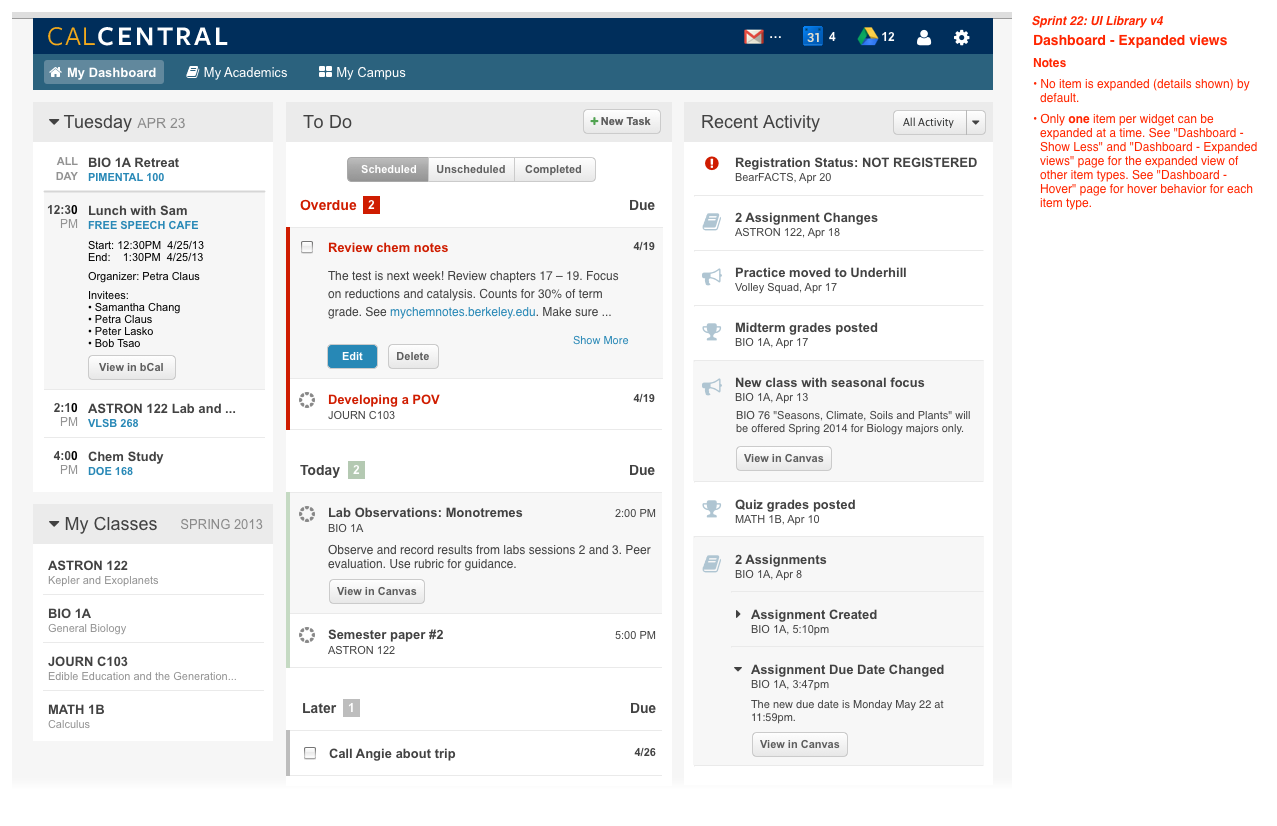
Task: Open the settings gear icon
Action: 961,37
